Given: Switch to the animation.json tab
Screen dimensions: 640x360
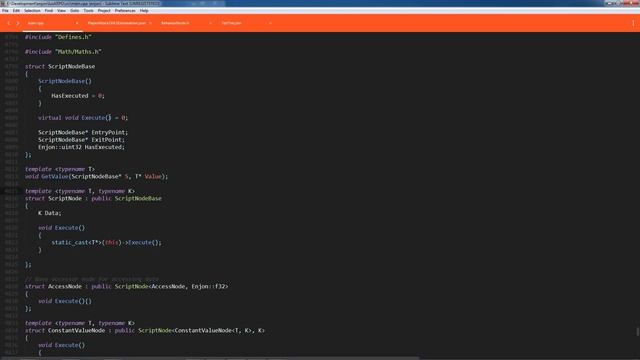Looking at the screenshot, I should (x=117, y=23).
